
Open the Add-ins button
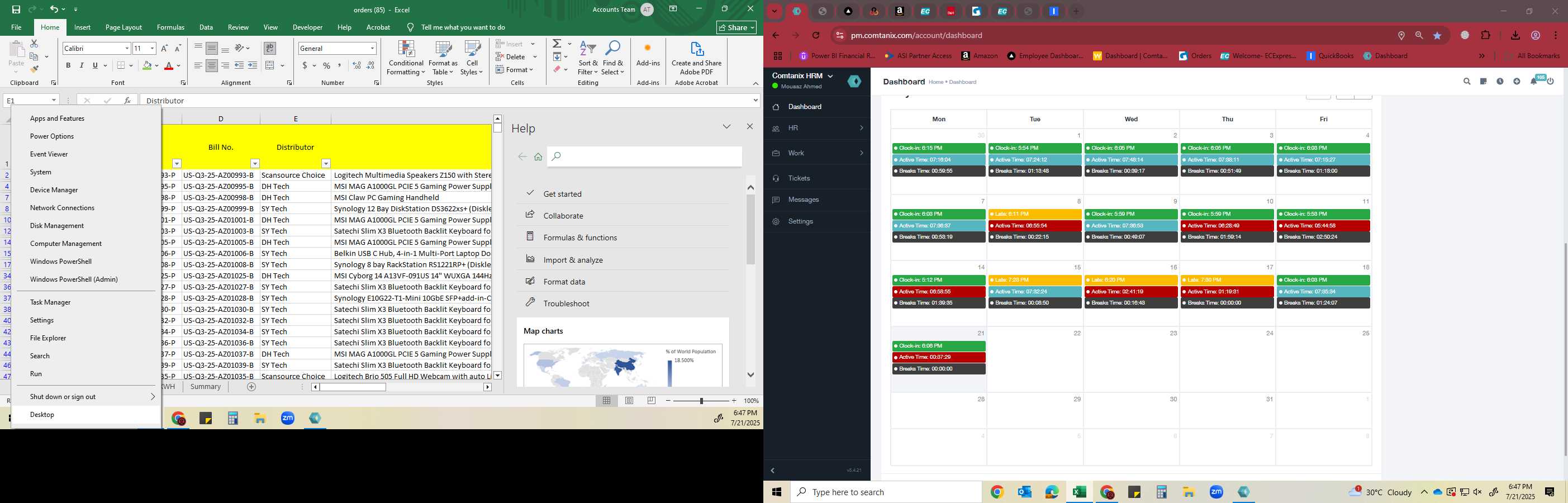[x=648, y=54]
